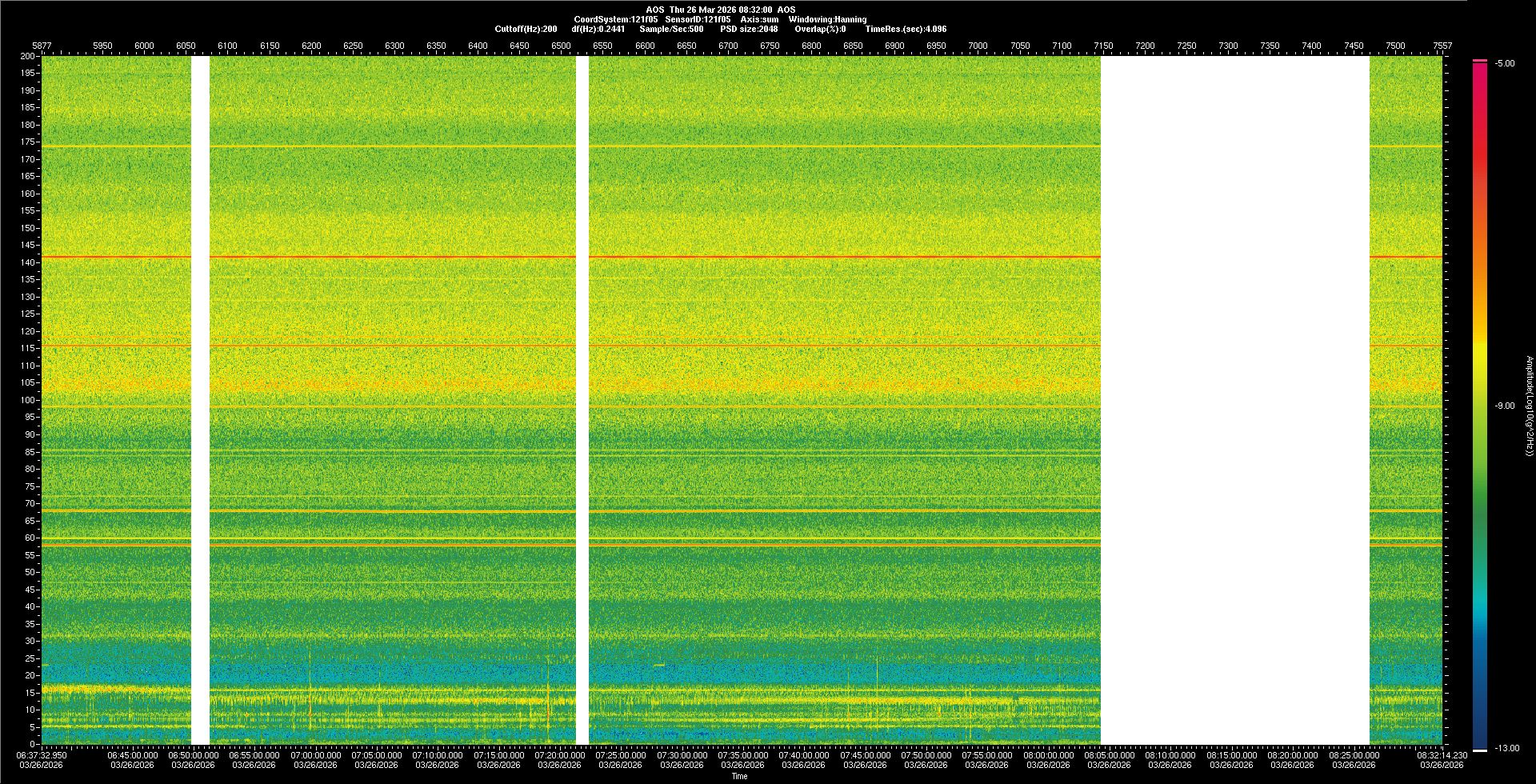Select the 08:00:00.000 time axis label
This screenshot has height=784, width=1536.
tap(1048, 755)
